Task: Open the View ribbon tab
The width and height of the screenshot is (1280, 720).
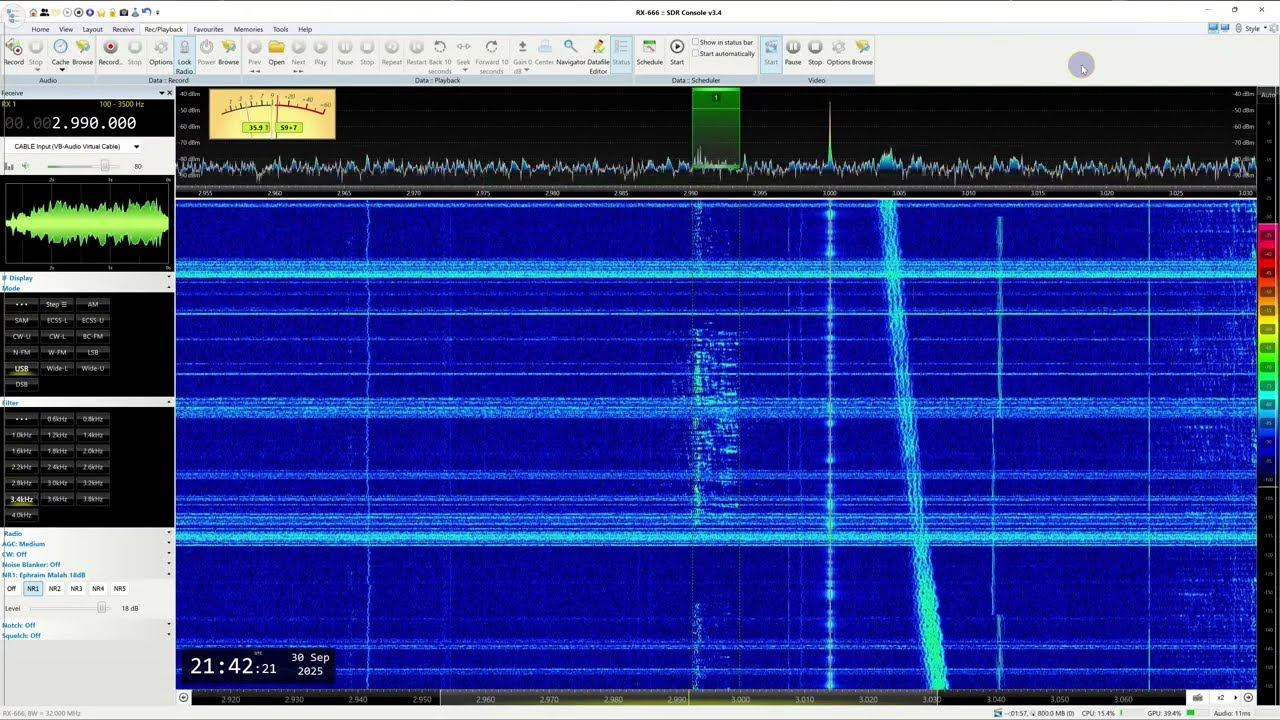Action: (66, 29)
